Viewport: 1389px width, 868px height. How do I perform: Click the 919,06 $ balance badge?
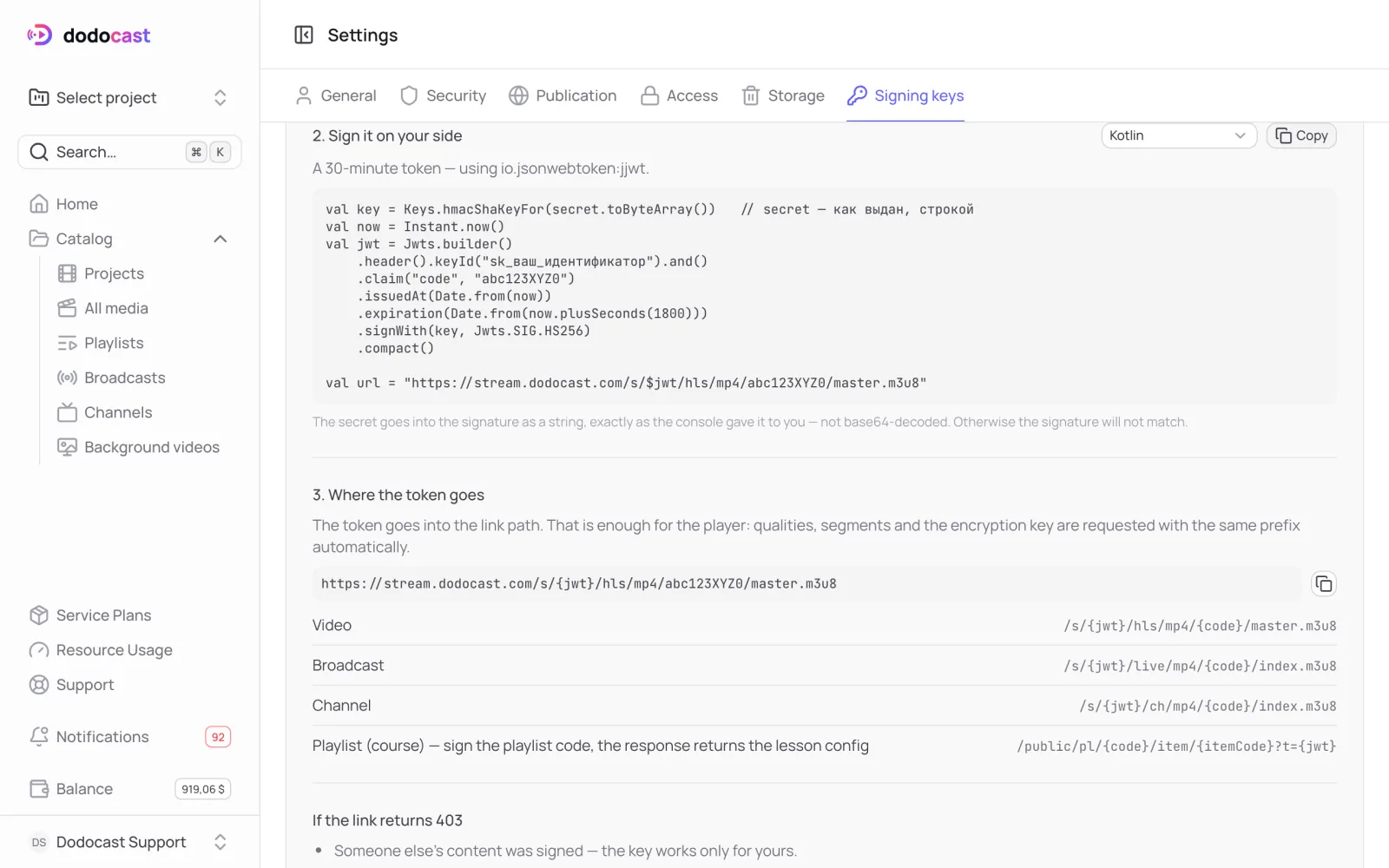pos(203,789)
